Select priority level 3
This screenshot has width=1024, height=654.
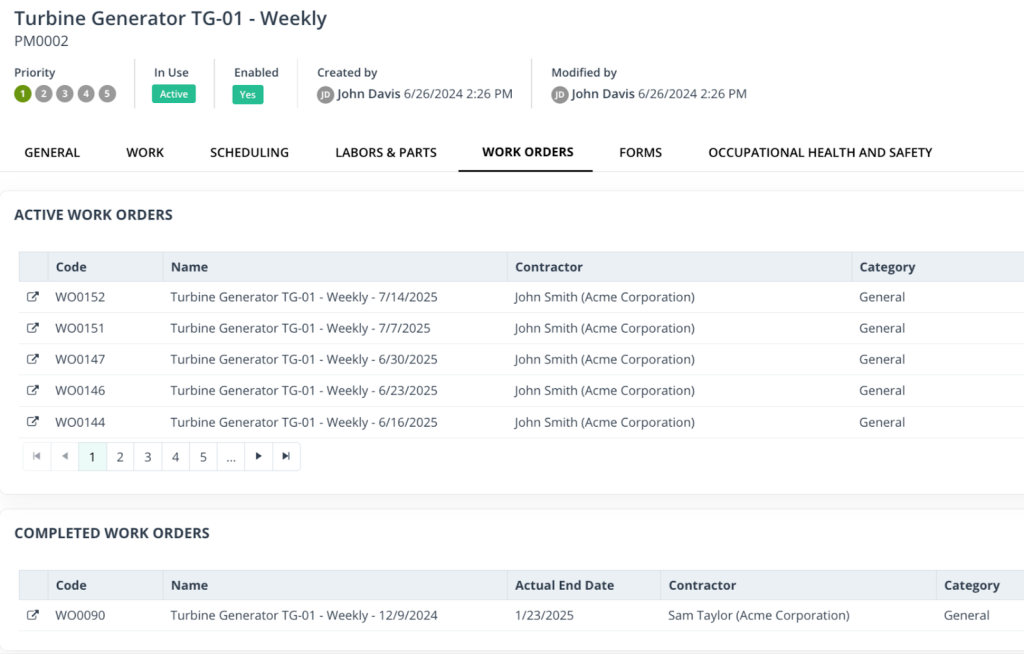point(65,92)
